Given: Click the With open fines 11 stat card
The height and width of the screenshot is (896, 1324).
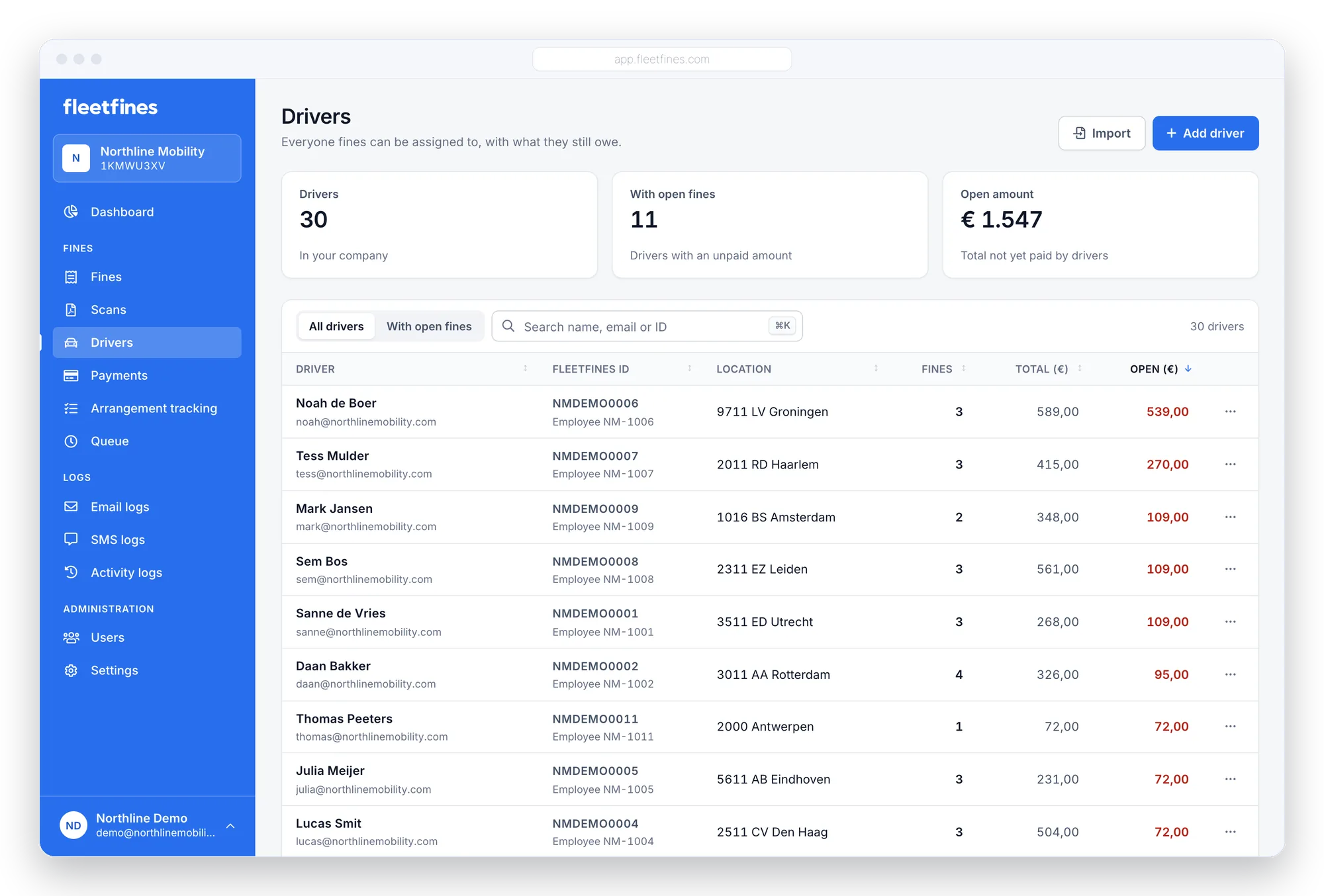Looking at the screenshot, I should tap(770, 225).
